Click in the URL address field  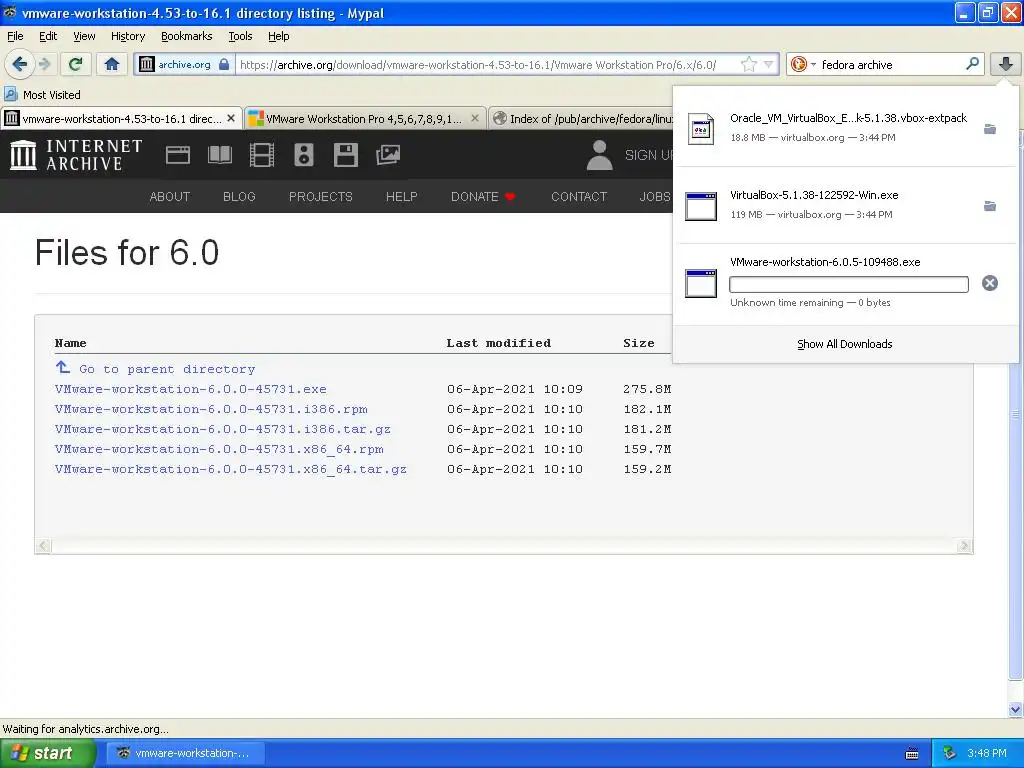point(487,64)
